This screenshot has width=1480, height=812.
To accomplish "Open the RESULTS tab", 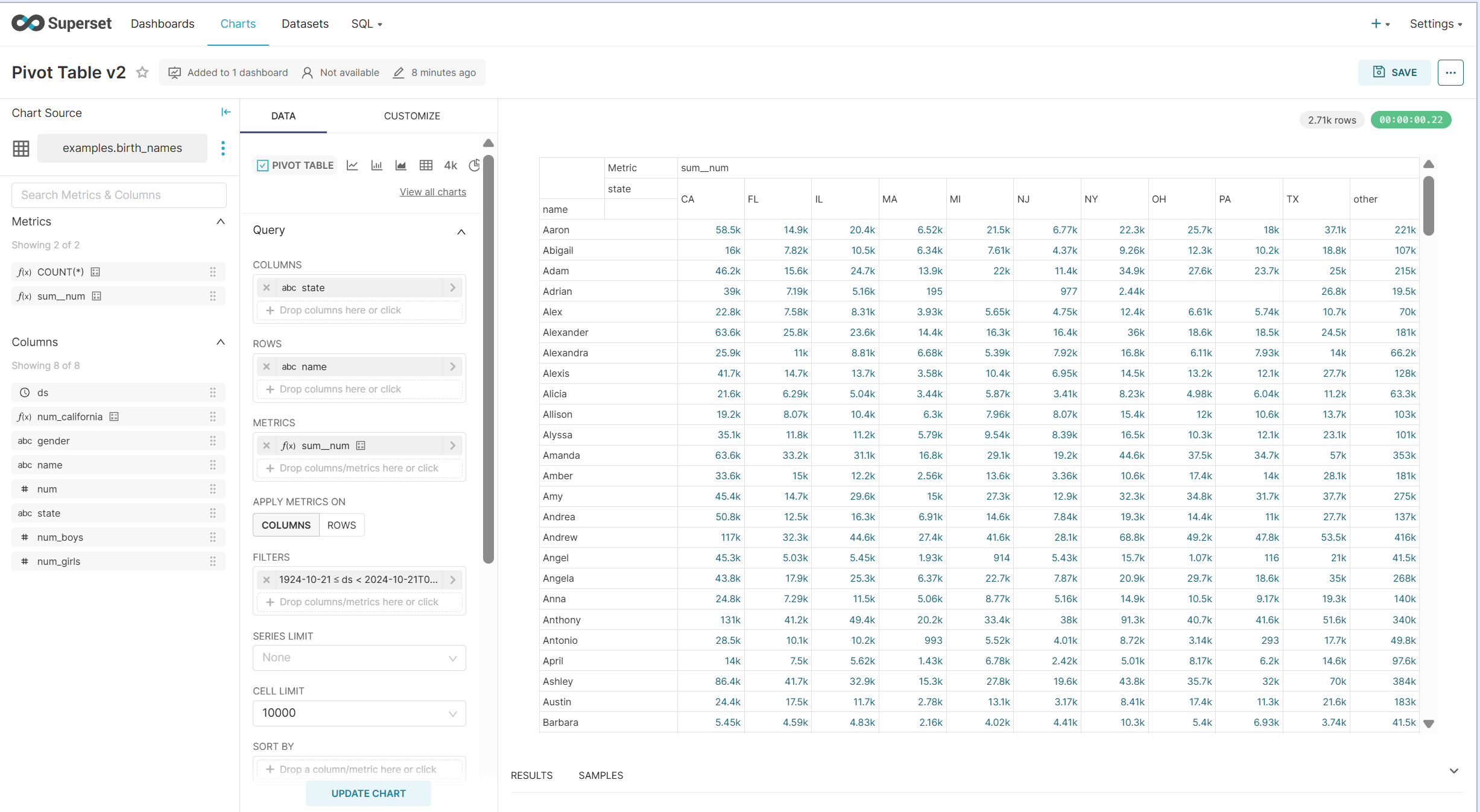I will click(x=531, y=775).
